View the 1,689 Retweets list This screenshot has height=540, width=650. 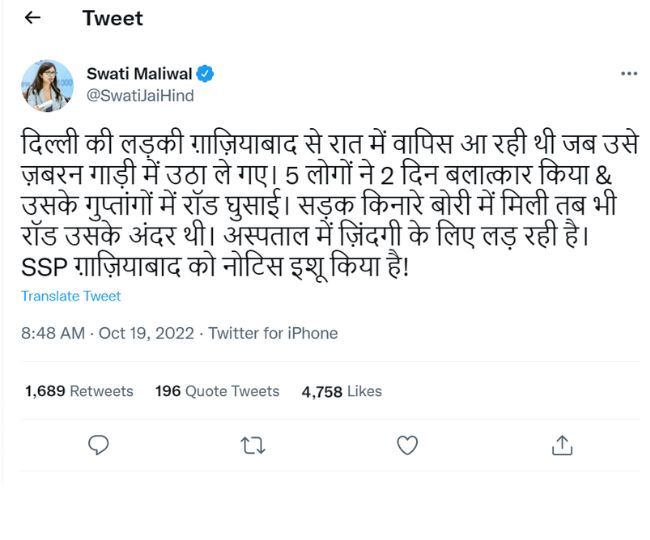pos(79,391)
